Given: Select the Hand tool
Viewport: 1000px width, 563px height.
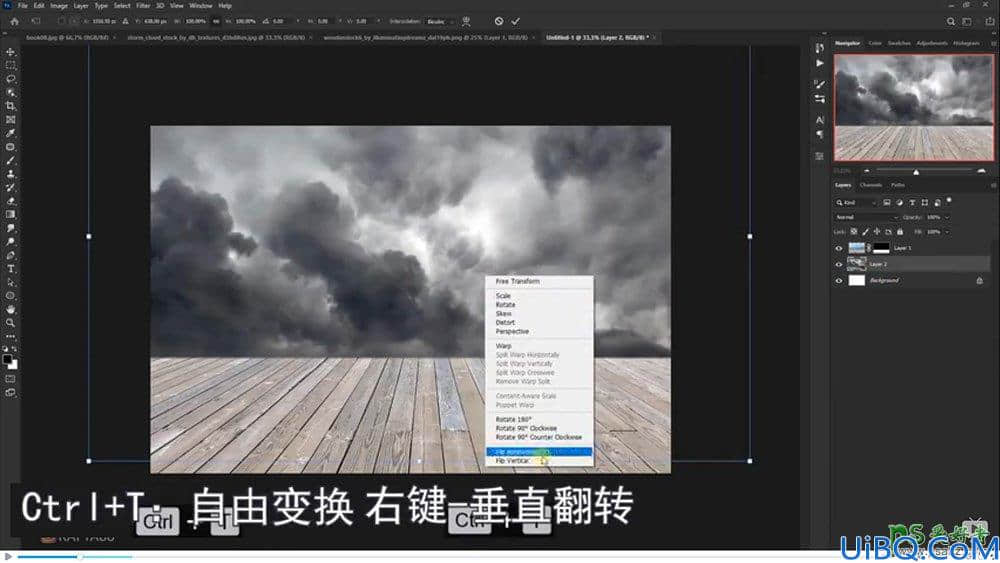Looking at the screenshot, I should (10, 309).
